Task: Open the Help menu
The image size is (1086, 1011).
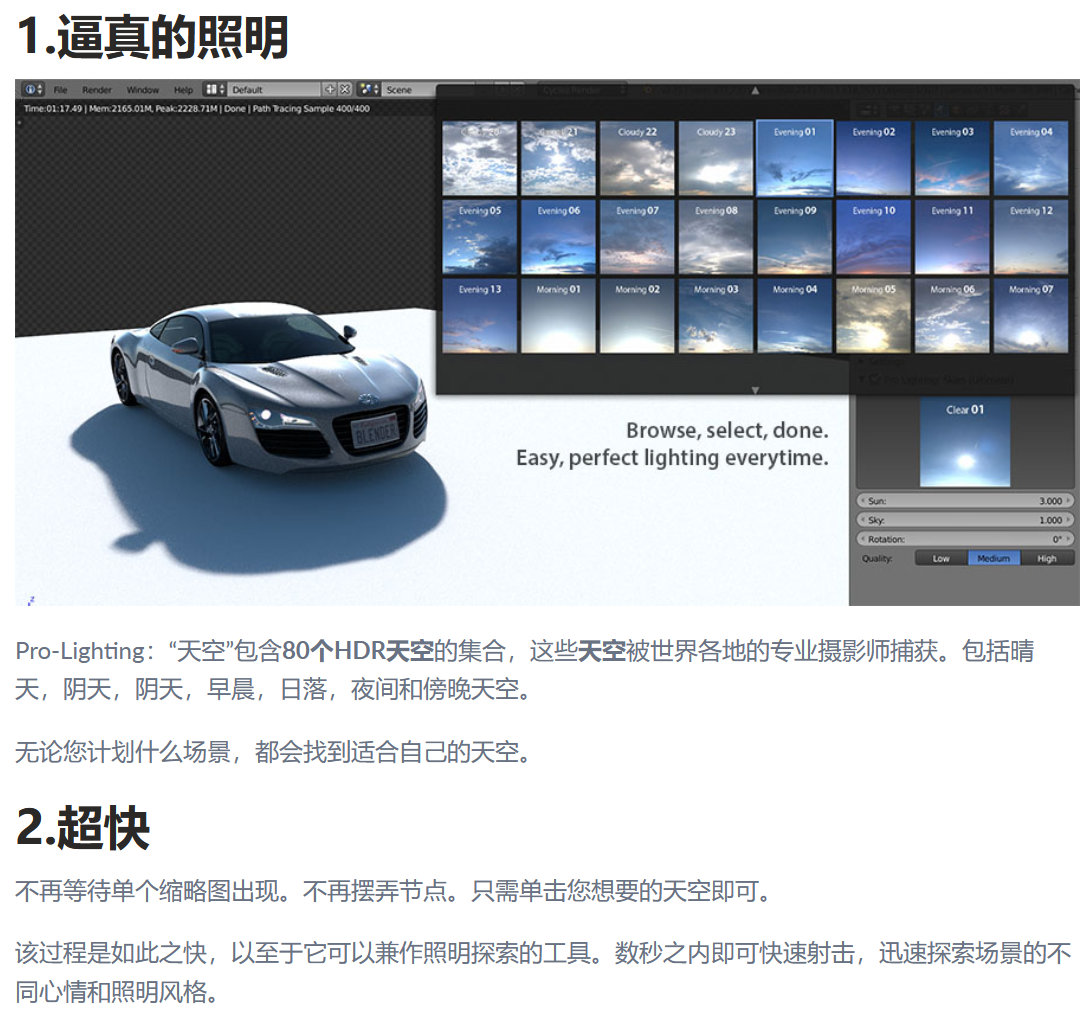Action: point(184,90)
